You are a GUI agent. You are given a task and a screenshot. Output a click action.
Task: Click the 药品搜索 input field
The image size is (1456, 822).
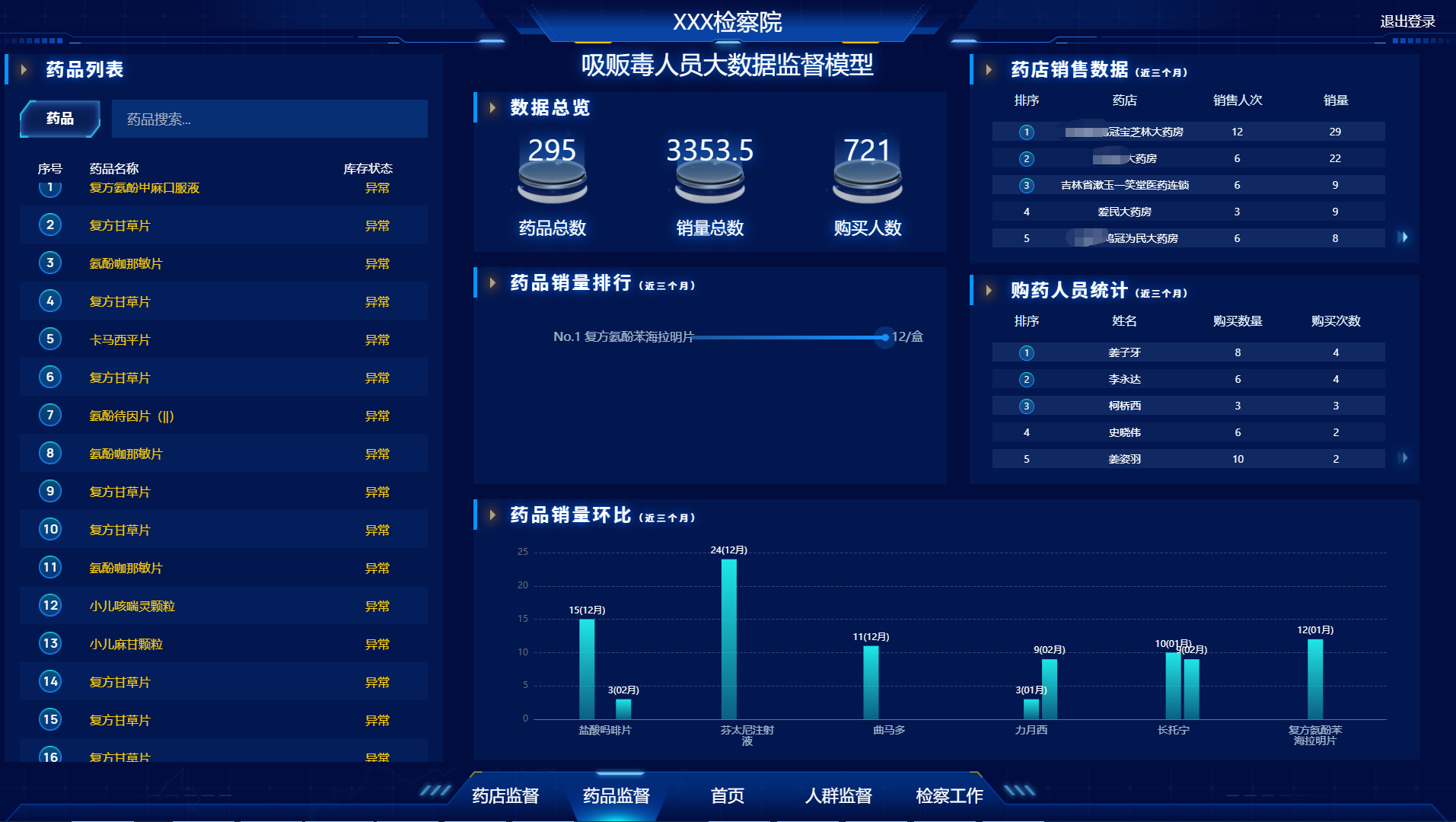pos(269,119)
